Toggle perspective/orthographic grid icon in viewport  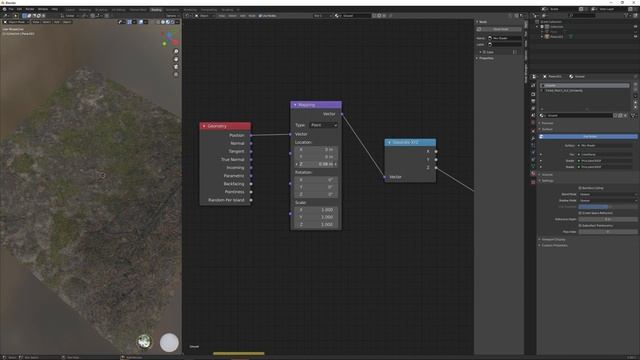coord(176,74)
